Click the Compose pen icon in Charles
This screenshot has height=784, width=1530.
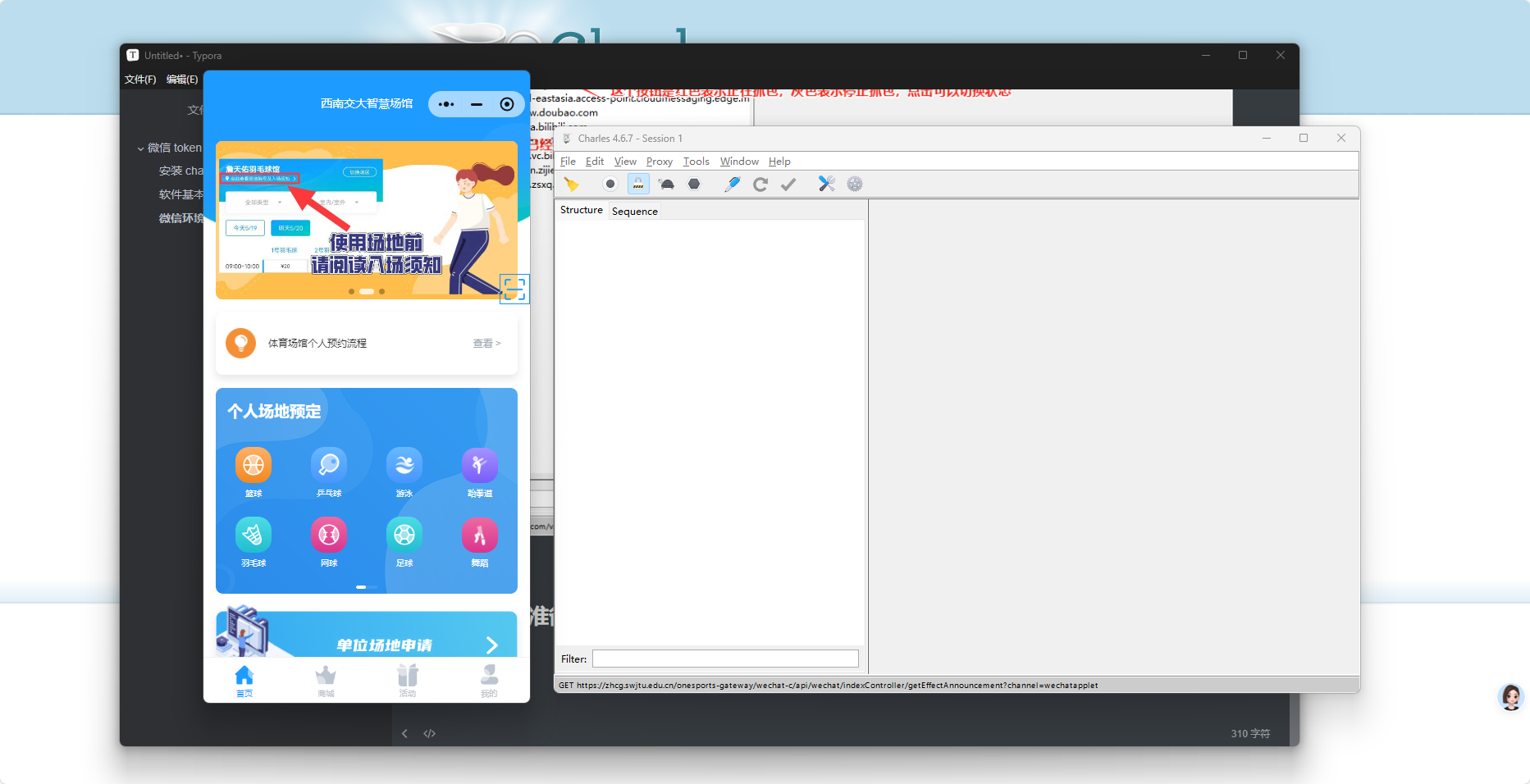tap(733, 185)
